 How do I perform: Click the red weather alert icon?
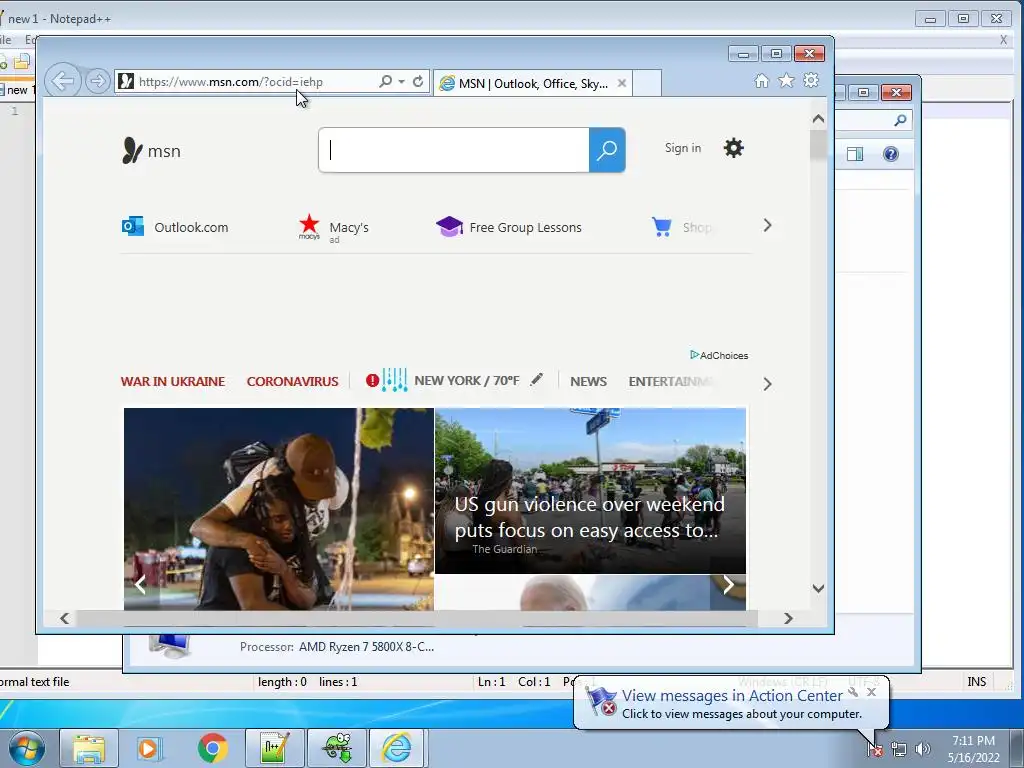coord(372,380)
